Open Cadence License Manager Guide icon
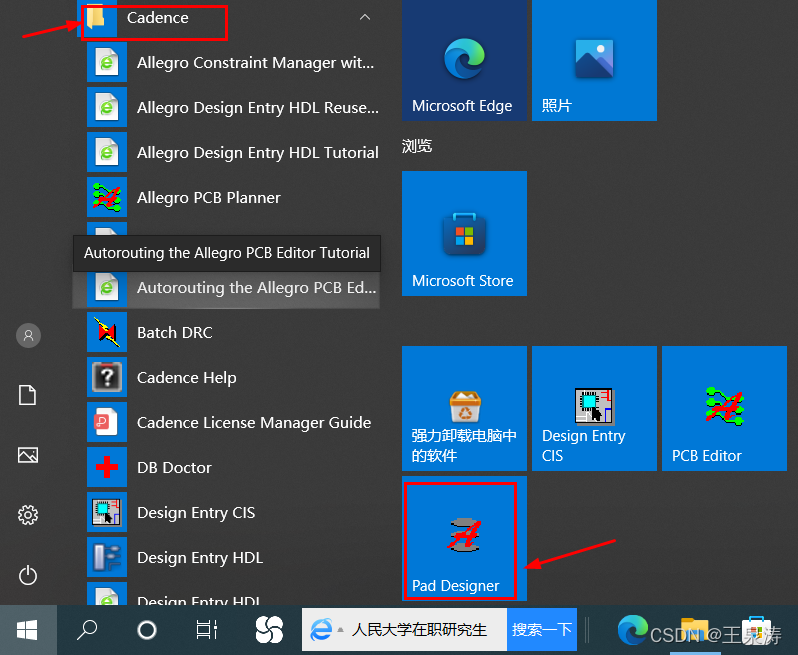Viewport: 798px width, 655px height. pyautogui.click(x=107, y=422)
